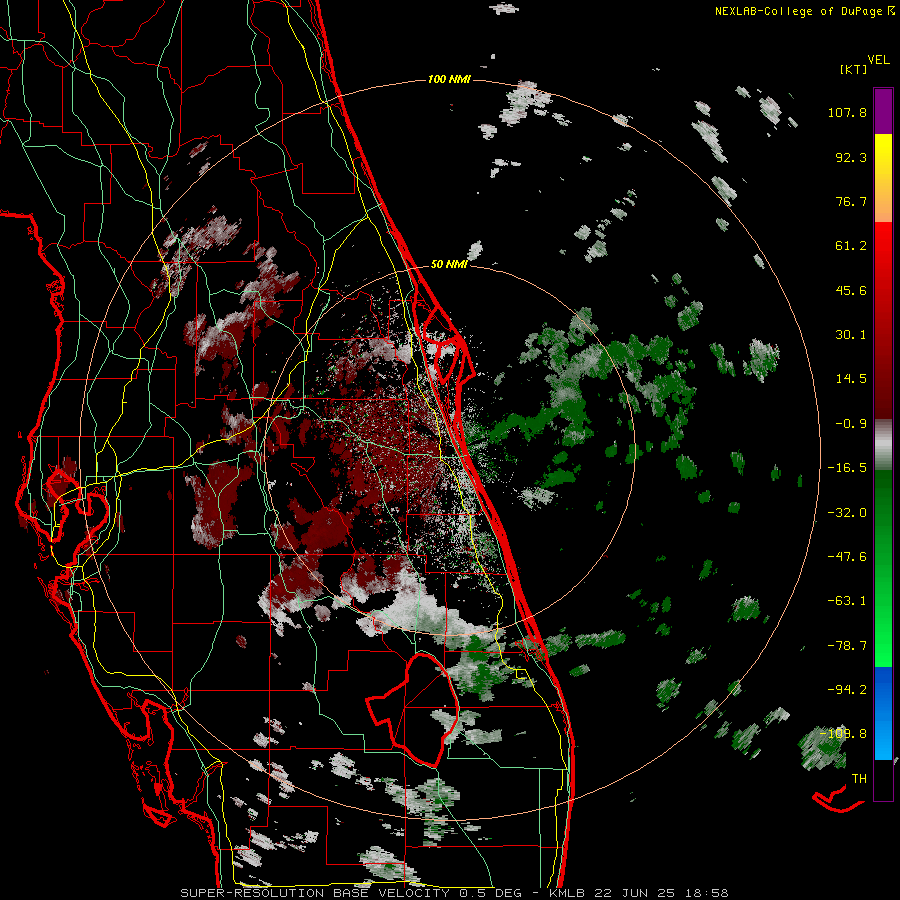Viewport: 900px width, 900px height.
Task: Click the [KT] units label
Action: coord(853,69)
